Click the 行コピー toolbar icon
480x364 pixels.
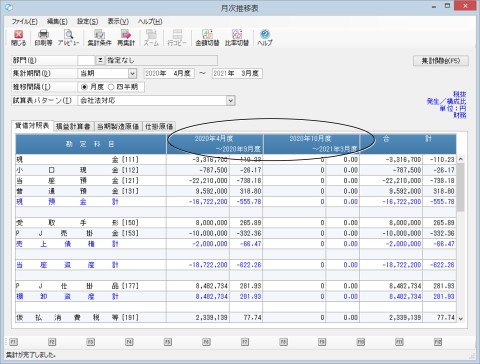(x=177, y=38)
